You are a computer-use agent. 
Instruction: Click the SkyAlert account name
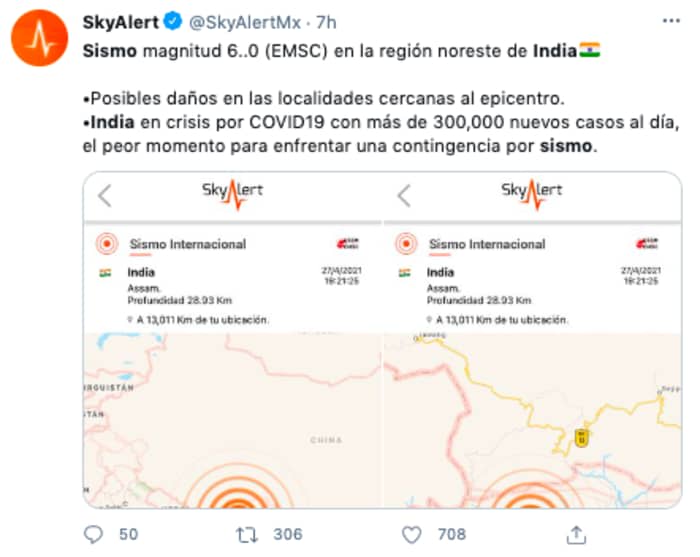(121, 22)
